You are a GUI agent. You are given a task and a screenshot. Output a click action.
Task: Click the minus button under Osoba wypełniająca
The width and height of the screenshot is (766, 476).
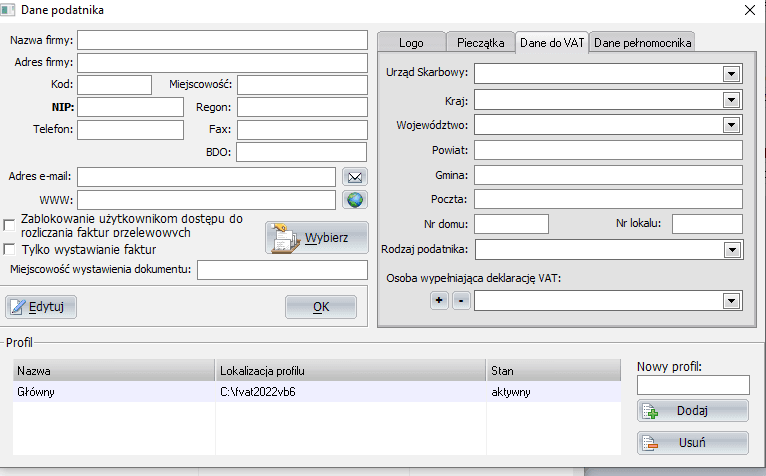460,301
